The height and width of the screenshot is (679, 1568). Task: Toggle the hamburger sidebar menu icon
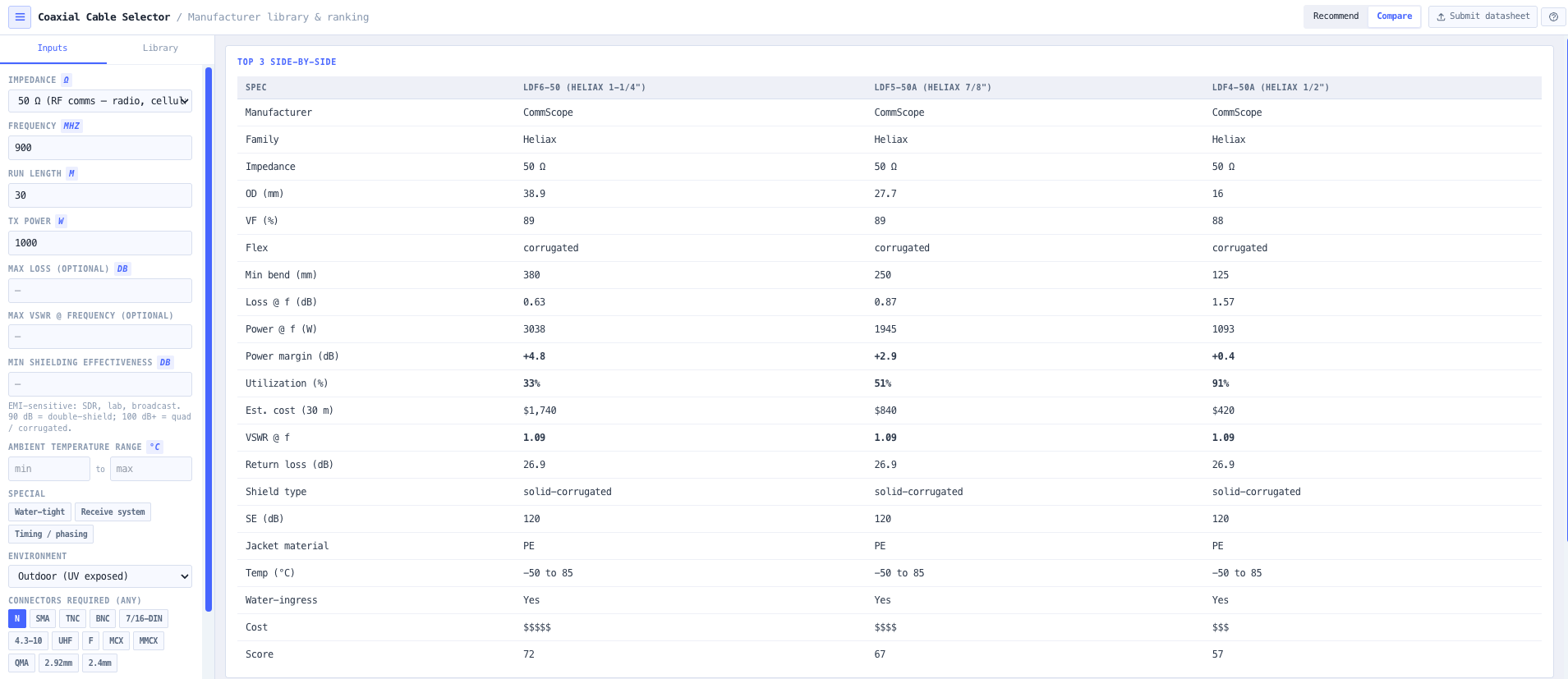click(20, 16)
